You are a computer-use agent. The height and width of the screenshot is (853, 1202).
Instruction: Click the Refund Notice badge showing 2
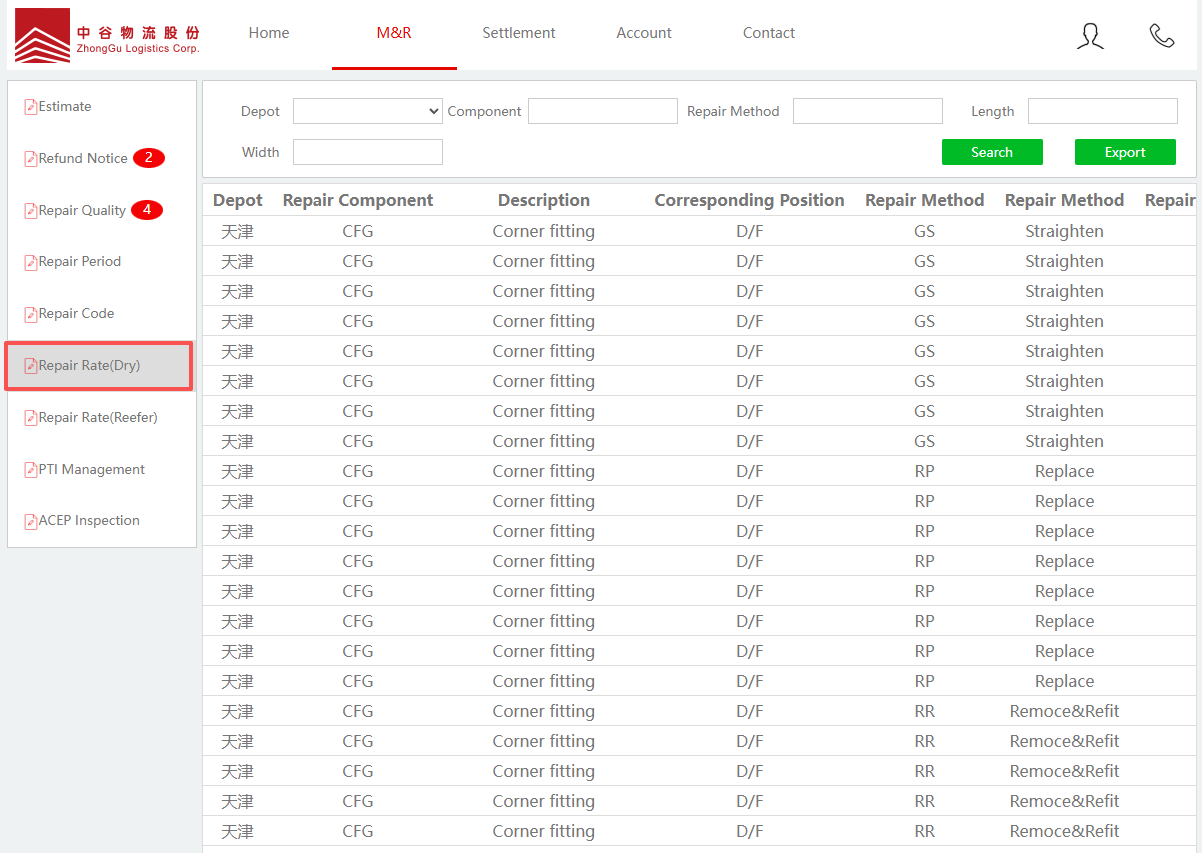[148, 158]
